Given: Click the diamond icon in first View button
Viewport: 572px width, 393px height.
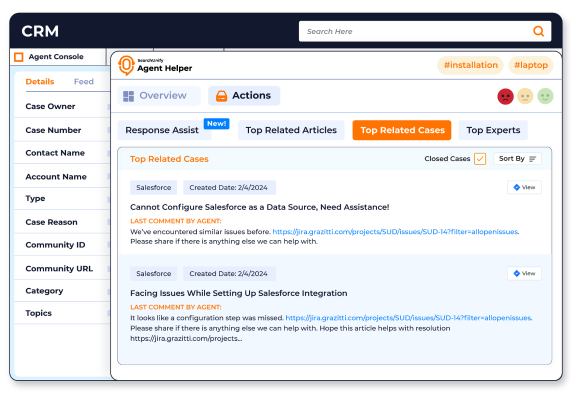Looking at the screenshot, I should pyautogui.click(x=517, y=188).
